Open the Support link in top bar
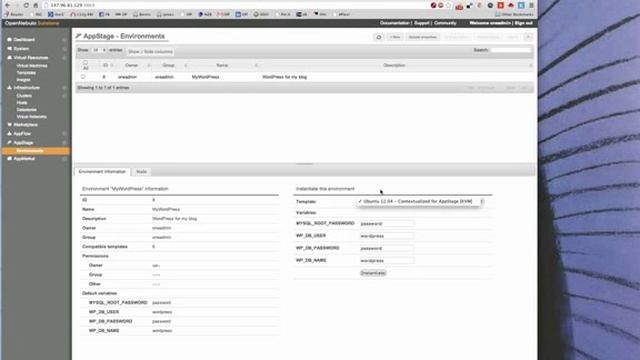The width and height of the screenshot is (640, 360). pyautogui.click(x=422, y=23)
